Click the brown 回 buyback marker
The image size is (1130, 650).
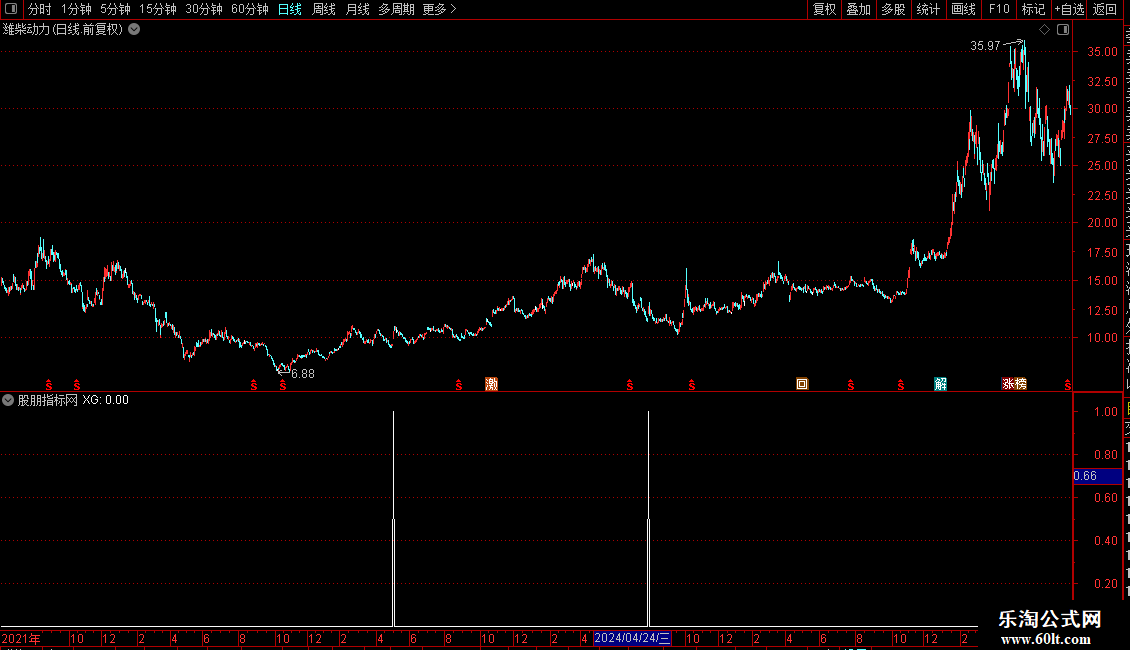(802, 384)
